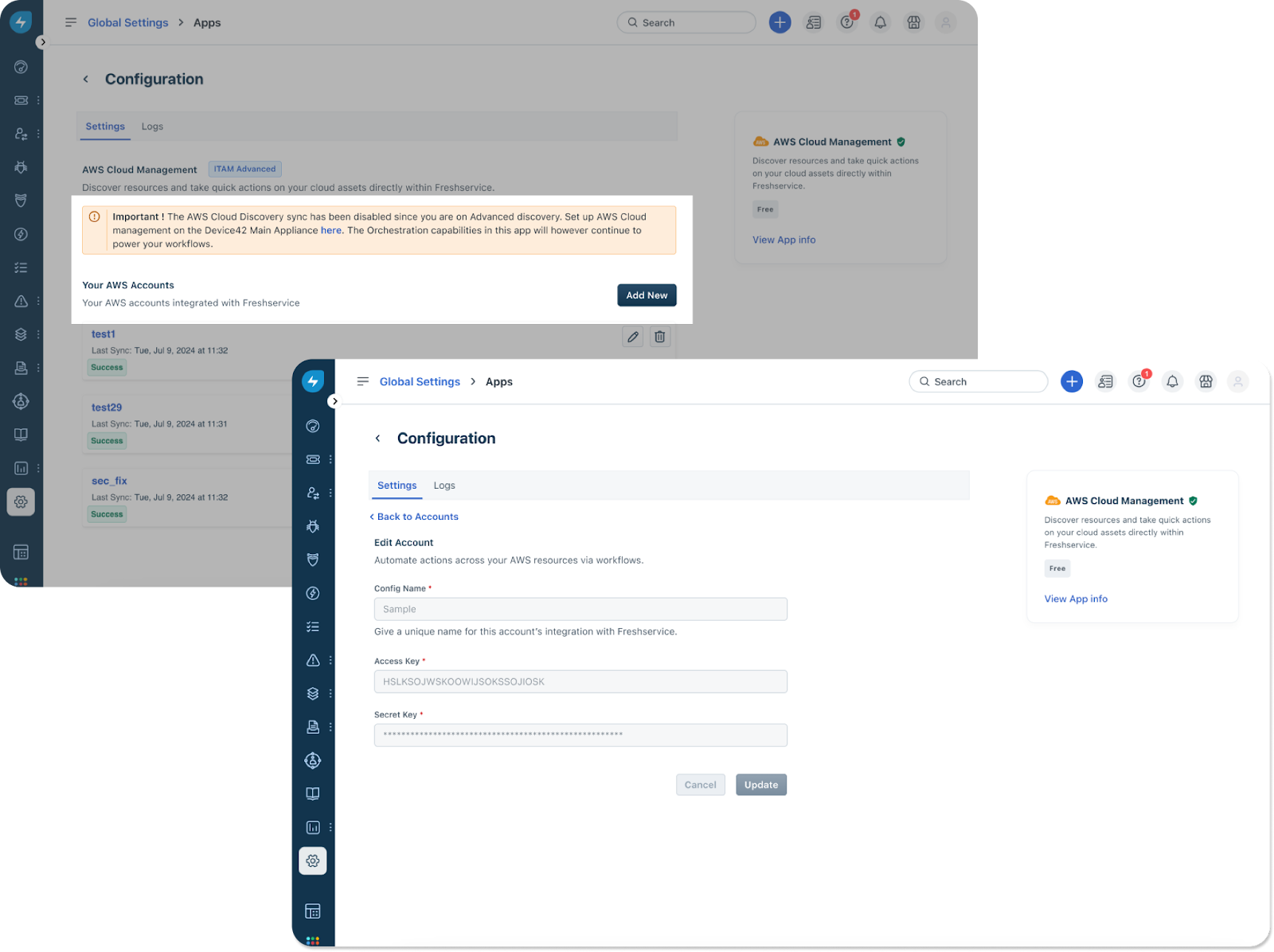Click Freshservice logo in front window sidebar
1274x952 pixels.
pyautogui.click(x=313, y=381)
